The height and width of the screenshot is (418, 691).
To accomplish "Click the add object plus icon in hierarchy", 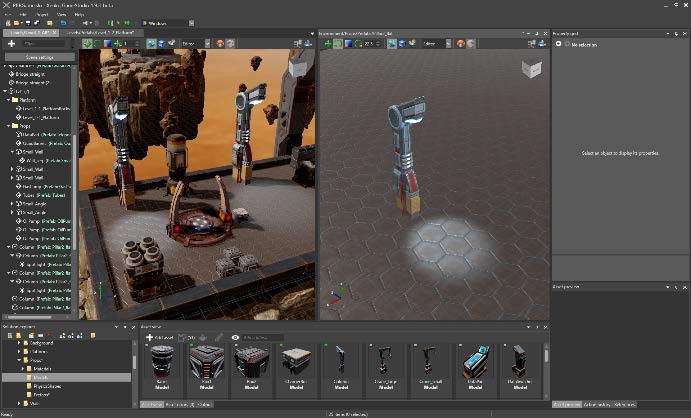I will tap(11, 44).
